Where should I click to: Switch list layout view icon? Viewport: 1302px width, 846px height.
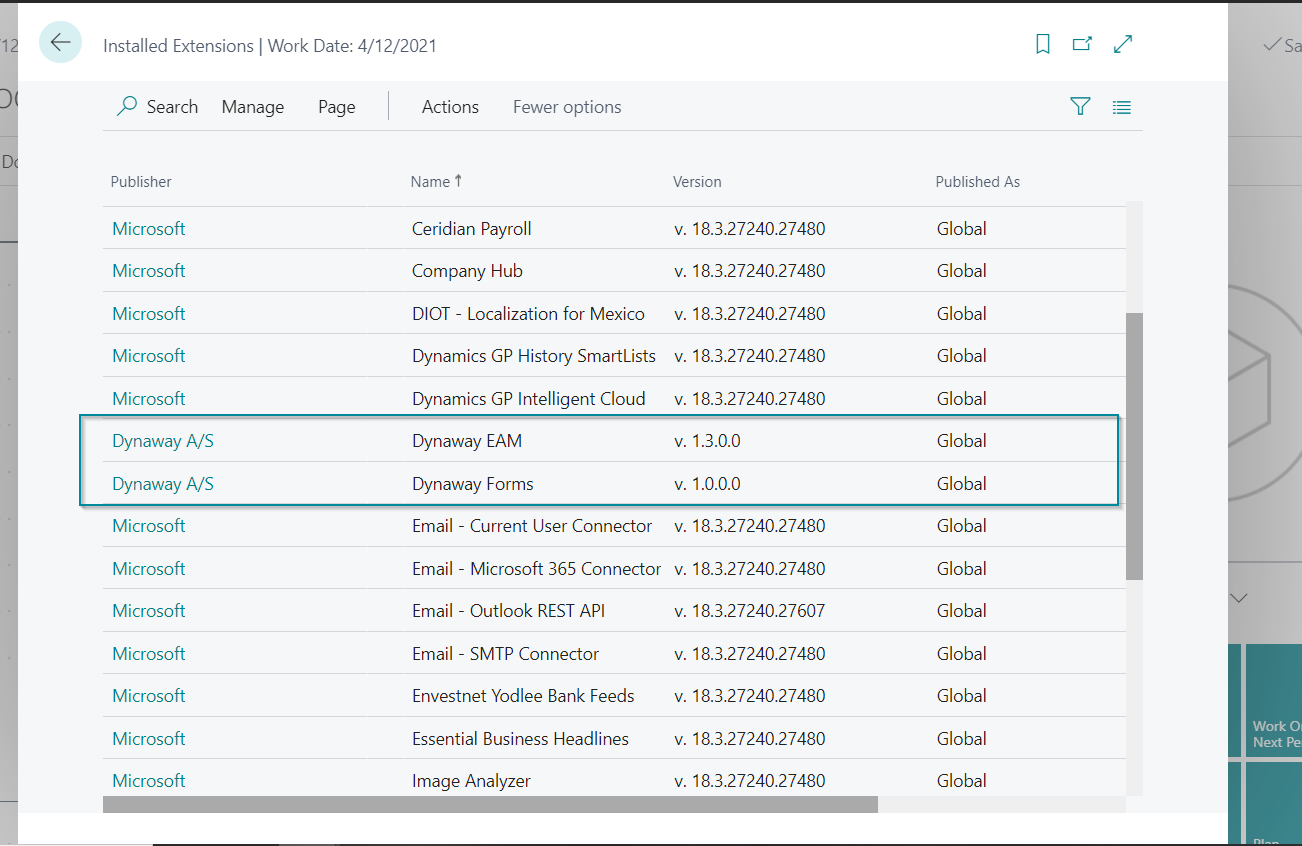click(x=1121, y=107)
